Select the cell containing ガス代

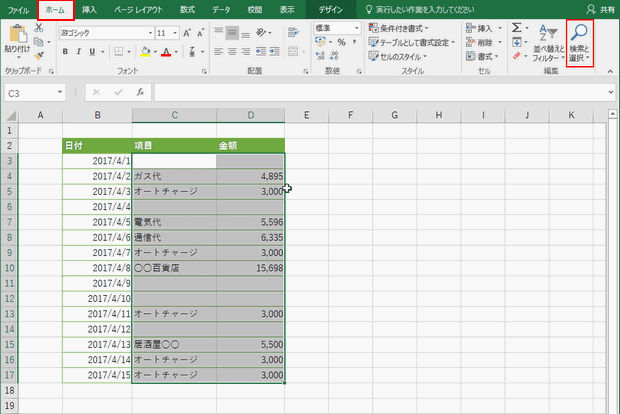point(174,176)
